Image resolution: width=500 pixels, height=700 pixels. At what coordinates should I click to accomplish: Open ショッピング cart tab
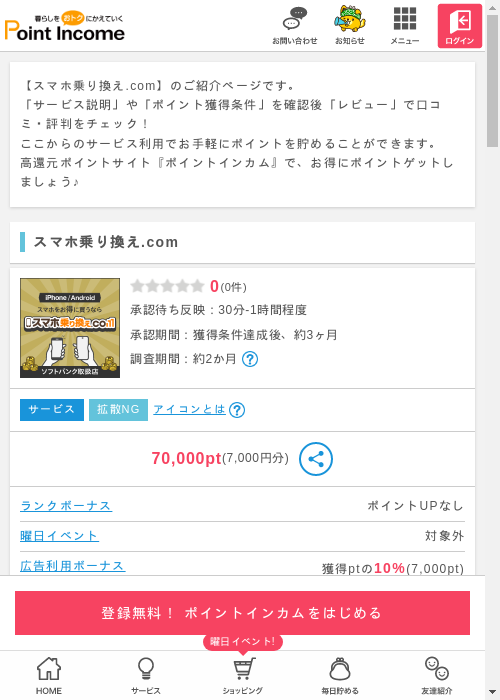[x=243, y=676]
